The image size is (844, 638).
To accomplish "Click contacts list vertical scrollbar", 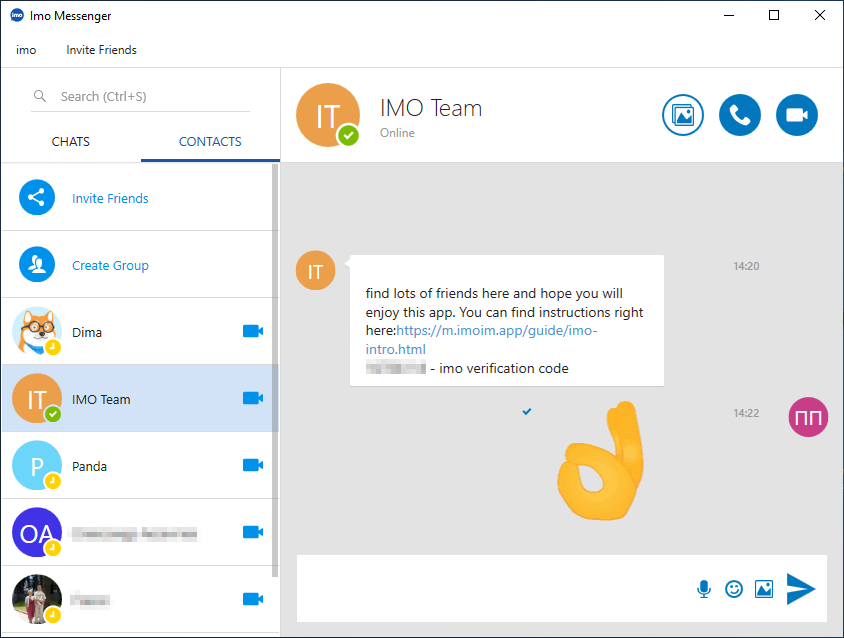I will click(x=275, y=370).
